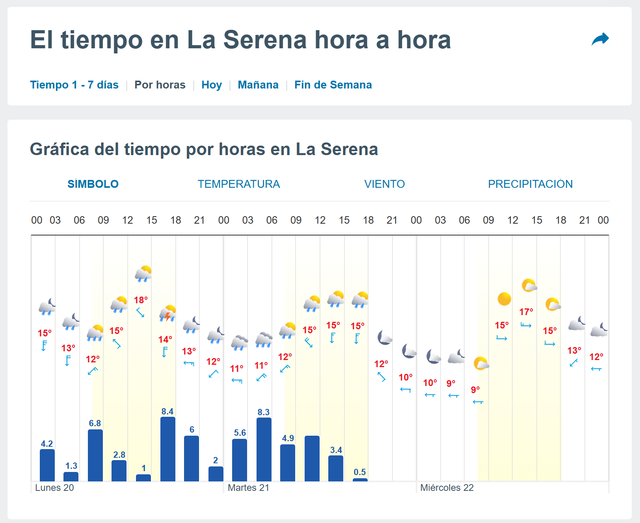Open the Fin de Semana link
This screenshot has height=523, width=640.
[333, 85]
